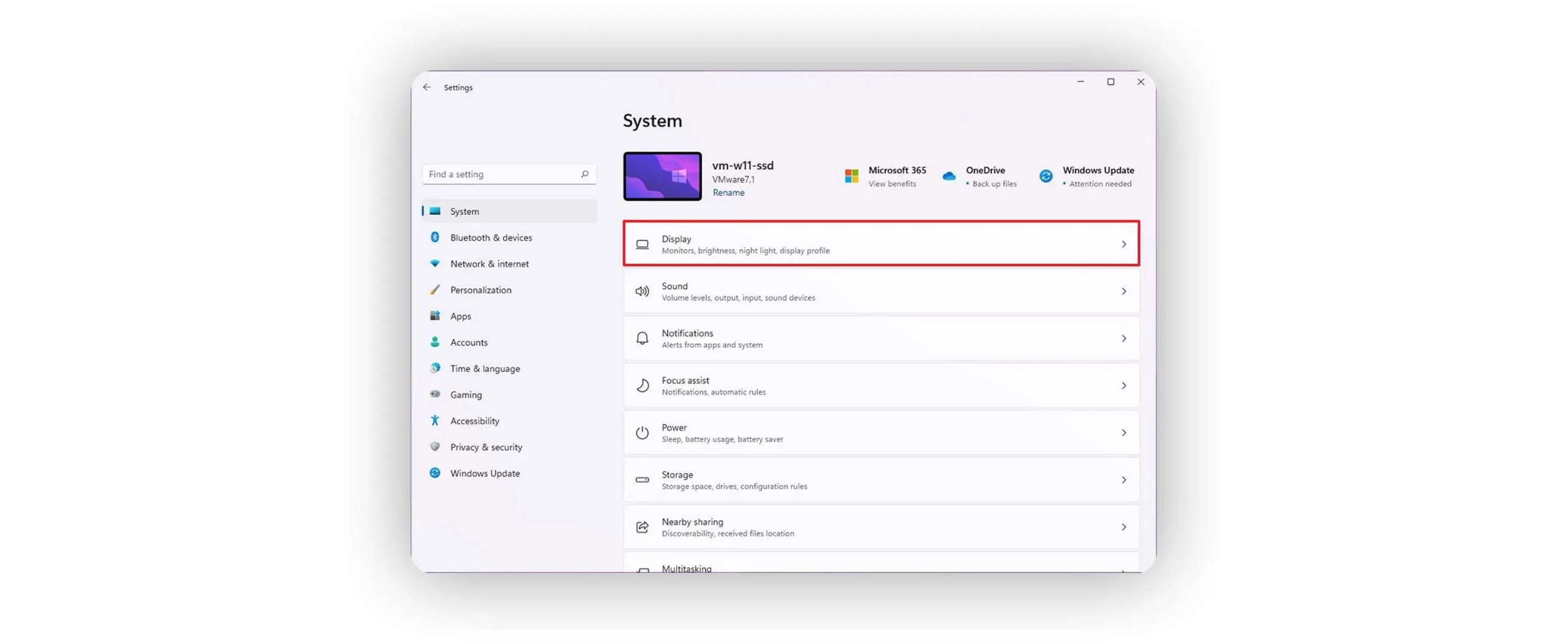The image size is (1568, 644).
Task: Click the OneDrive cloud icon
Action: pos(948,176)
